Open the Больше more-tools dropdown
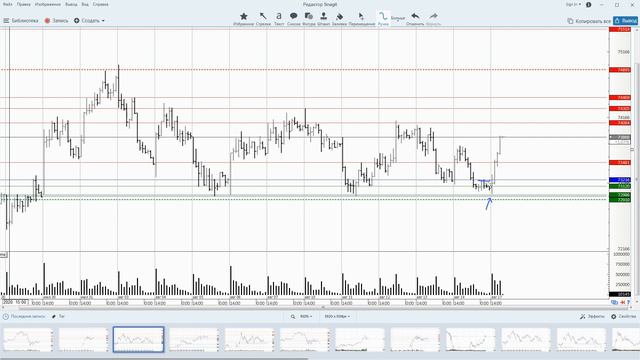This screenshot has width=640, height=360. (398, 18)
